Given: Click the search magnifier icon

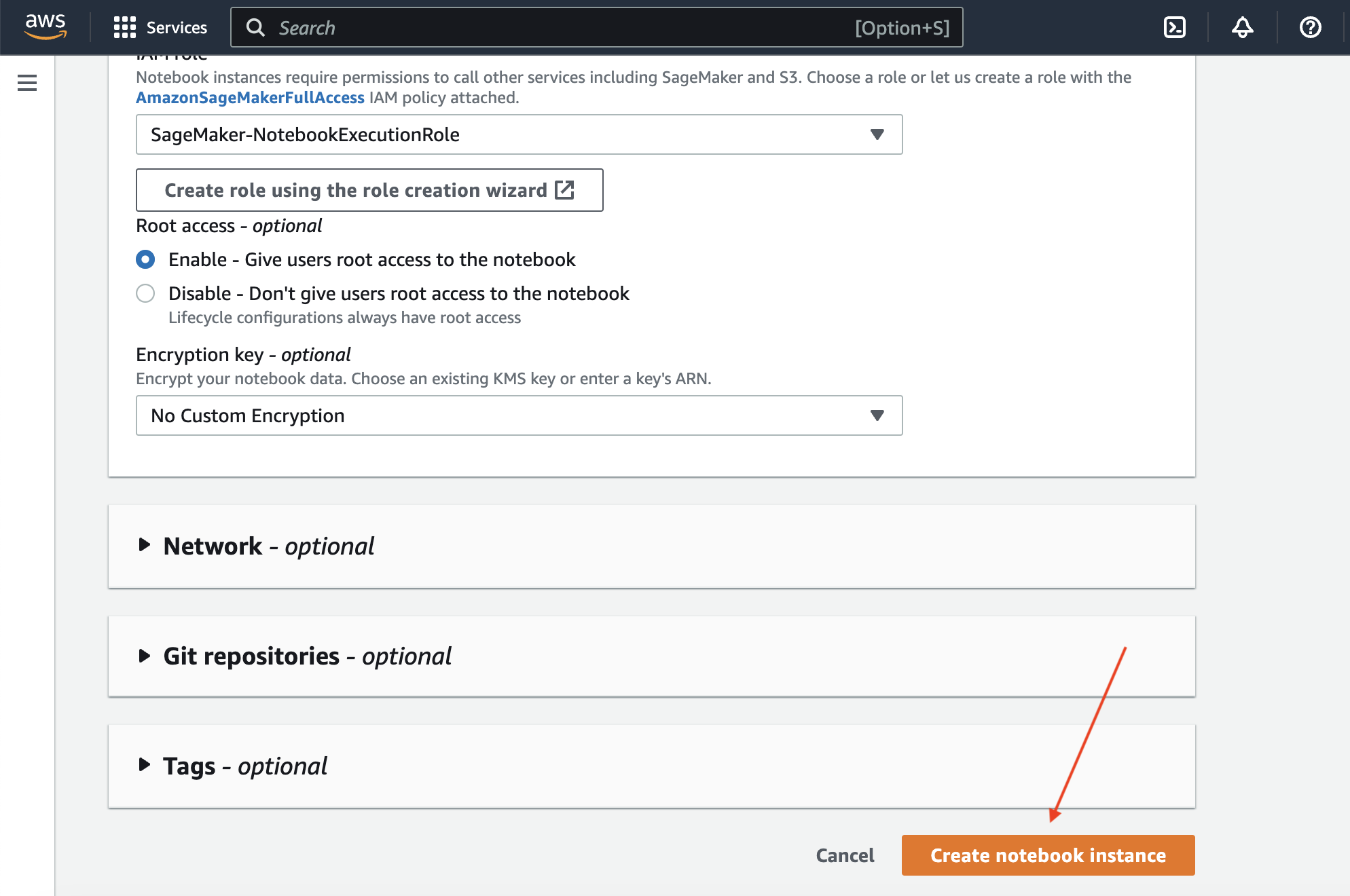Looking at the screenshot, I should [255, 28].
